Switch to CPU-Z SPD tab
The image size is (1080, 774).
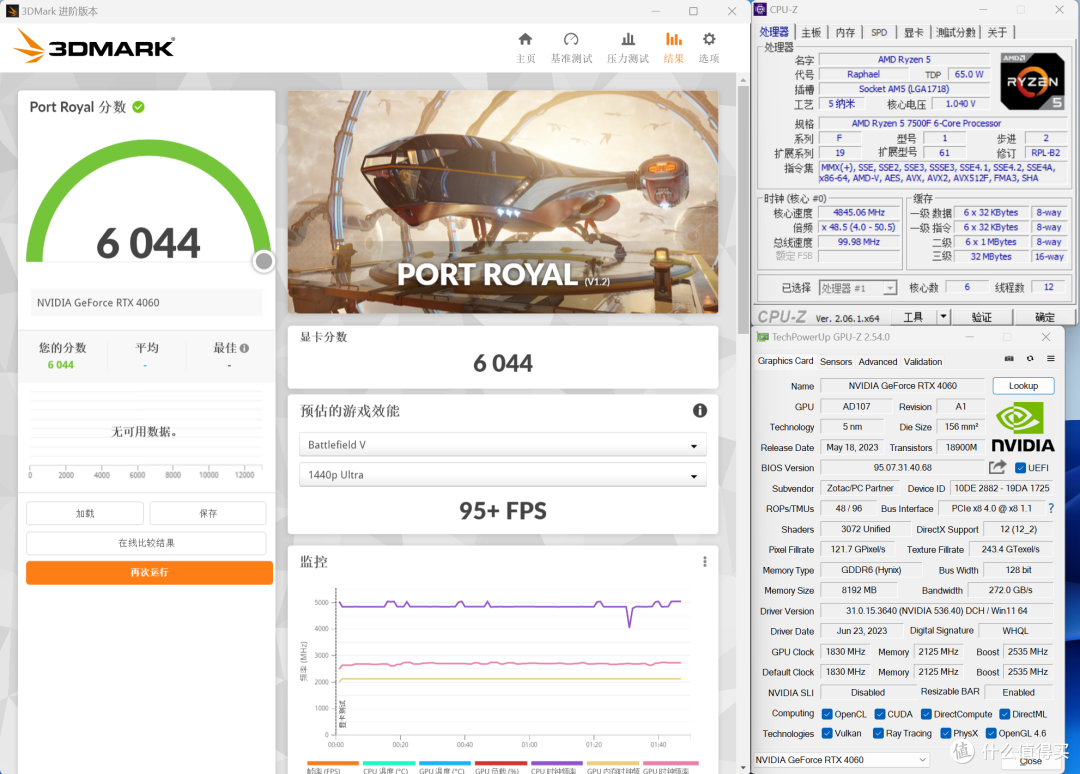(x=879, y=32)
